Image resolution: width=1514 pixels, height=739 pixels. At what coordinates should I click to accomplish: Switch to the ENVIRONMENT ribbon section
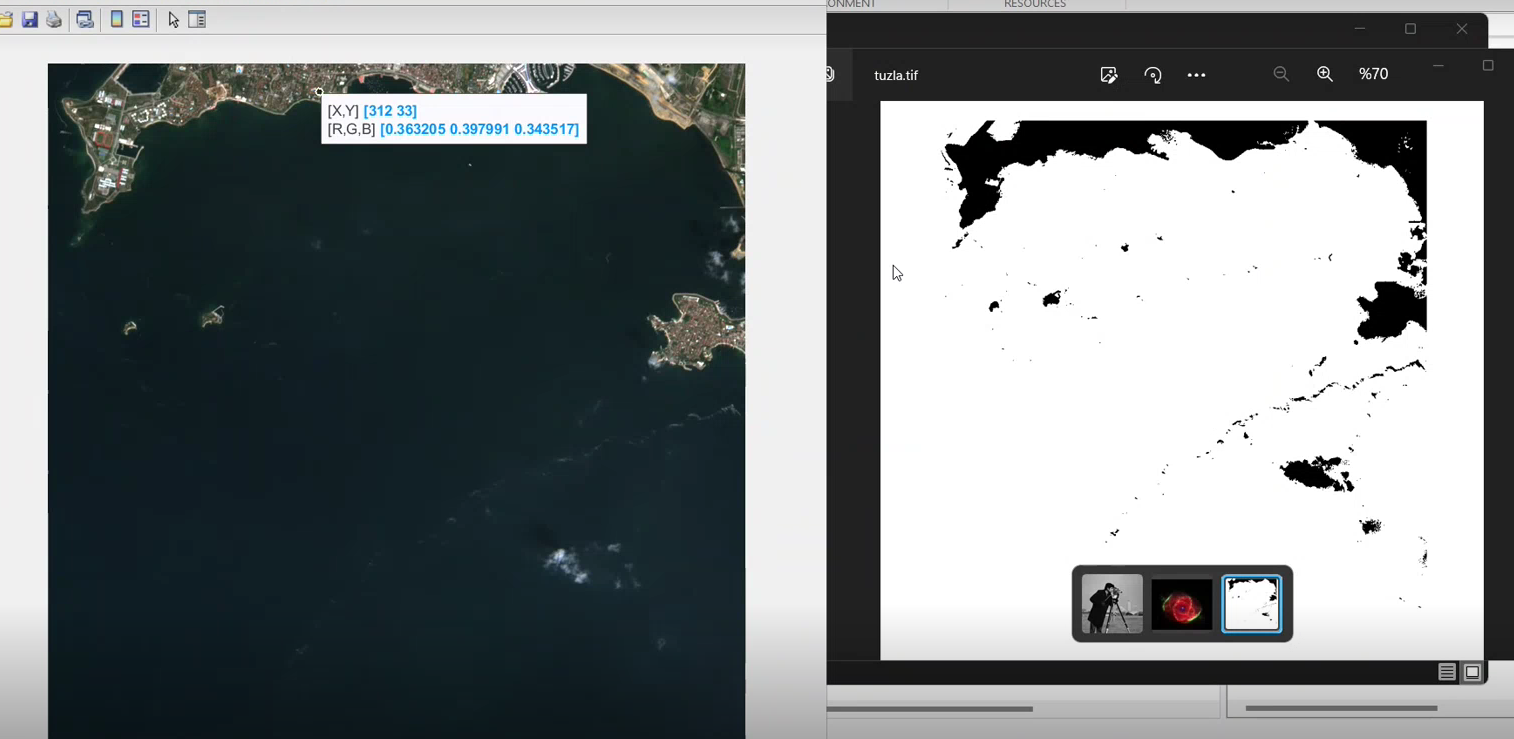click(851, 4)
